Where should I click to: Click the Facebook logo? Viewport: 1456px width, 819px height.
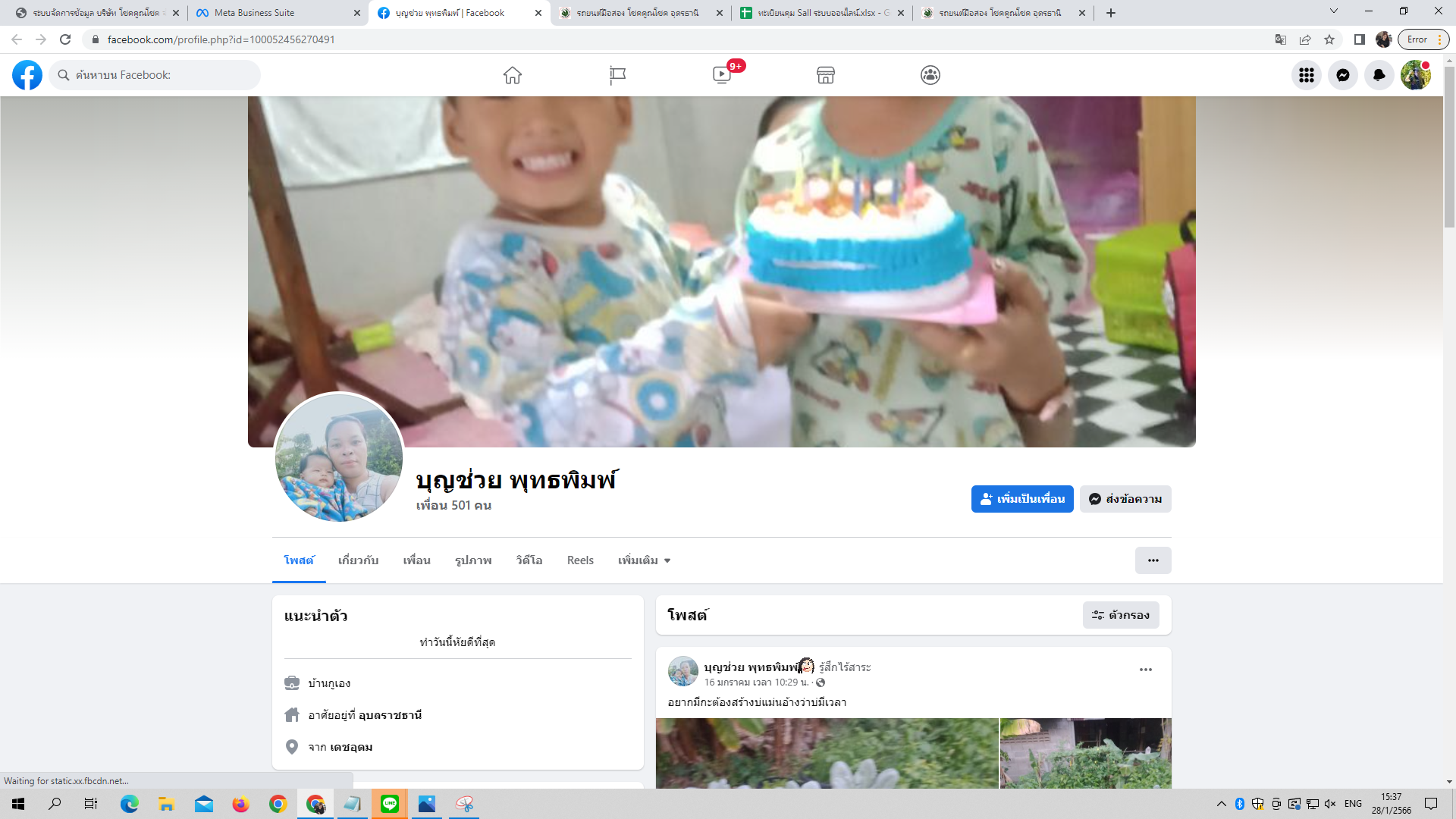click(27, 75)
